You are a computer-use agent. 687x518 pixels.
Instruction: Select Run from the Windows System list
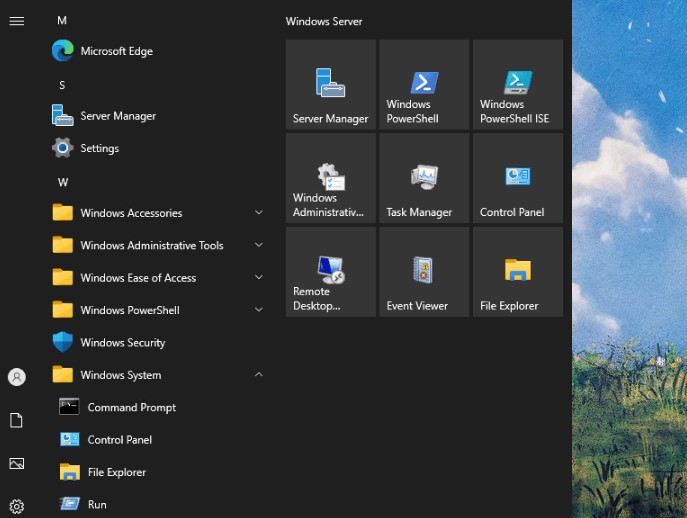pos(97,505)
